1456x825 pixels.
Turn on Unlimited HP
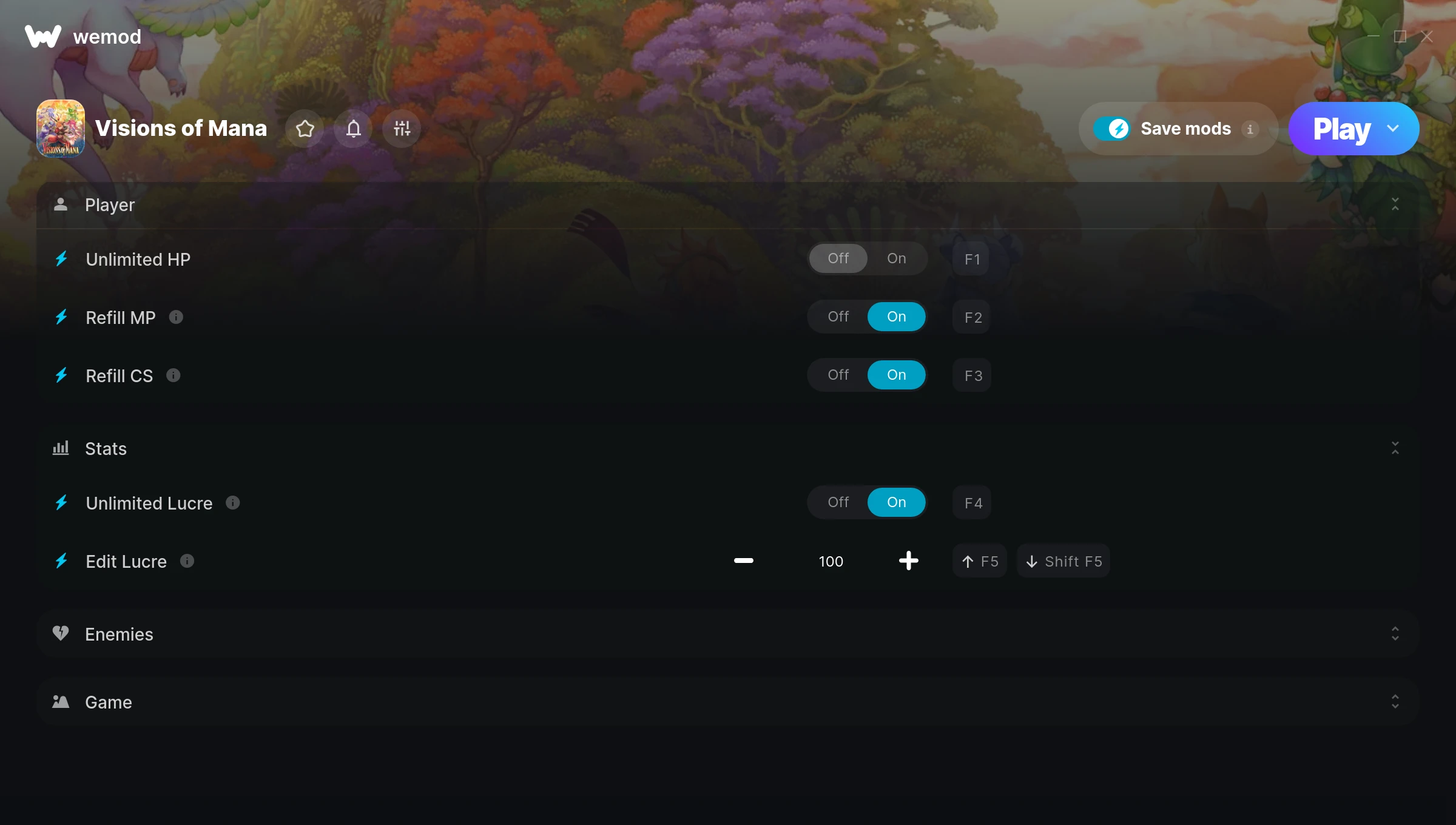click(x=897, y=258)
